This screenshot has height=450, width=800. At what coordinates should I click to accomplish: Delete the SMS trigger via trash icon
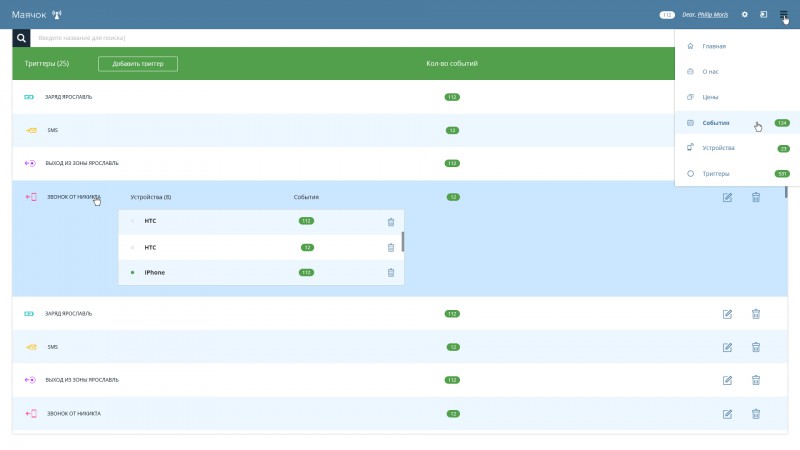756,347
